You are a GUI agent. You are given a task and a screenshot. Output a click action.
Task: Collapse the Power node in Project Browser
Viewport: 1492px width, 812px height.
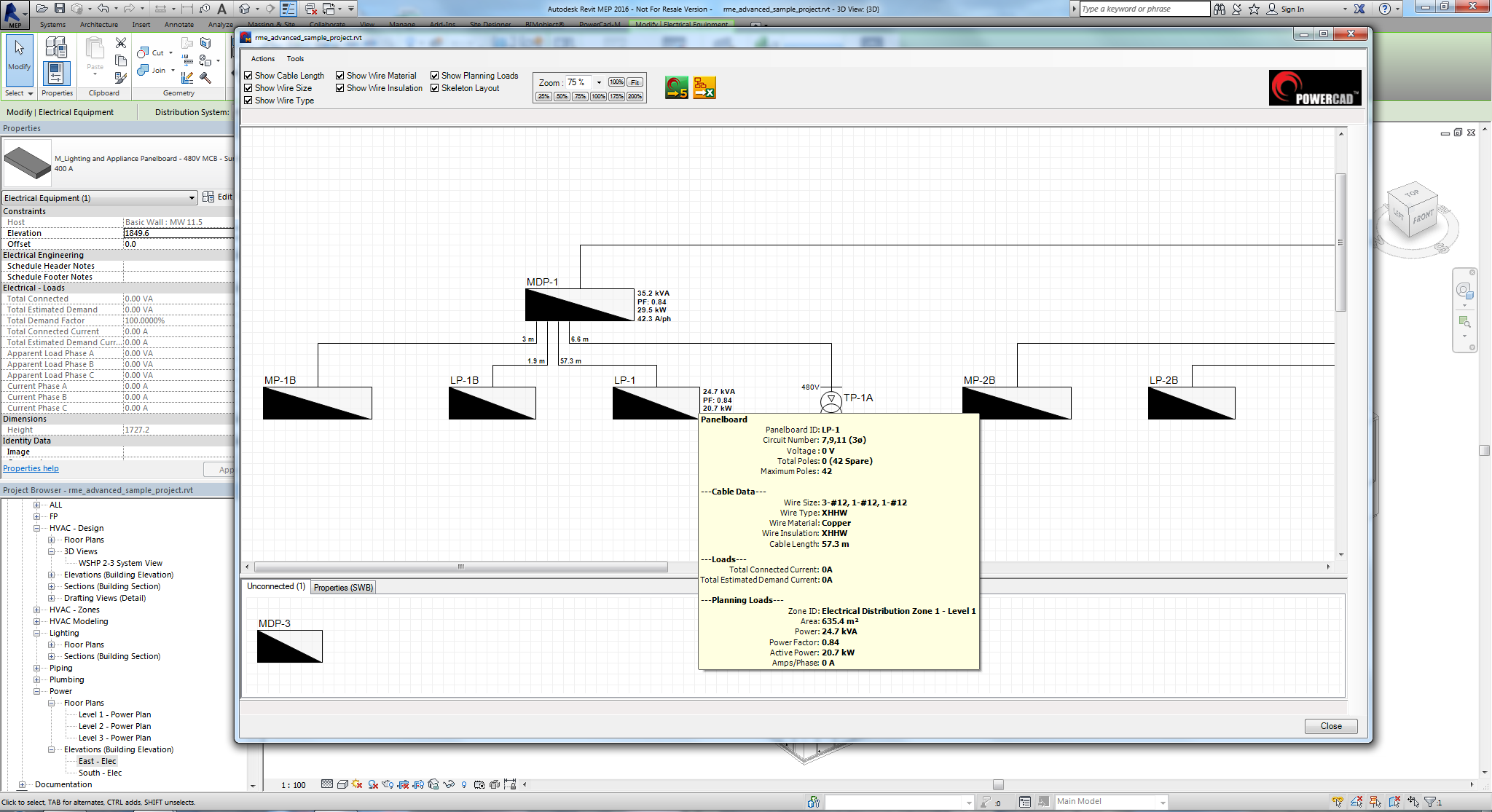37,691
